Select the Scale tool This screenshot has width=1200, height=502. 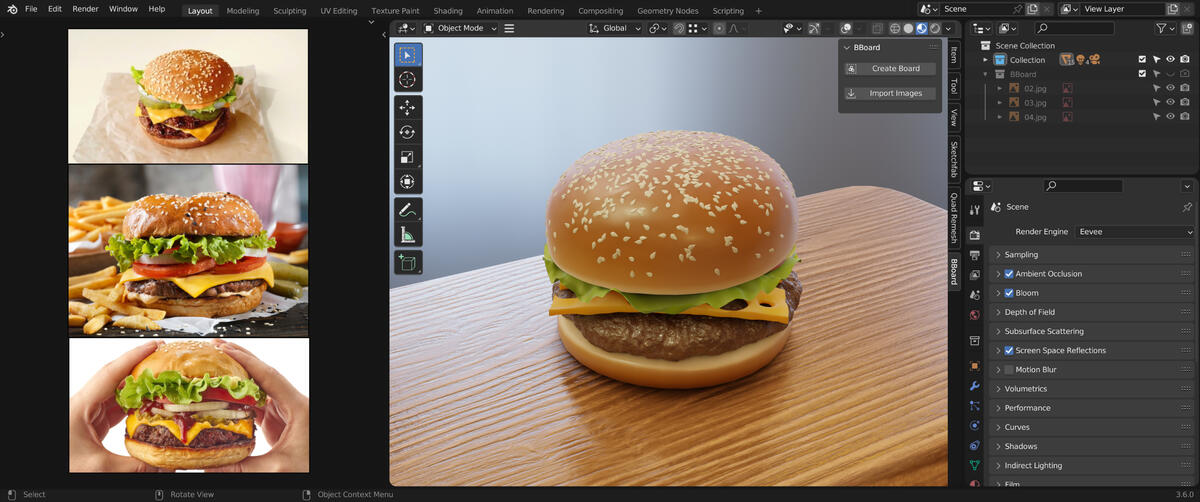[x=407, y=157]
